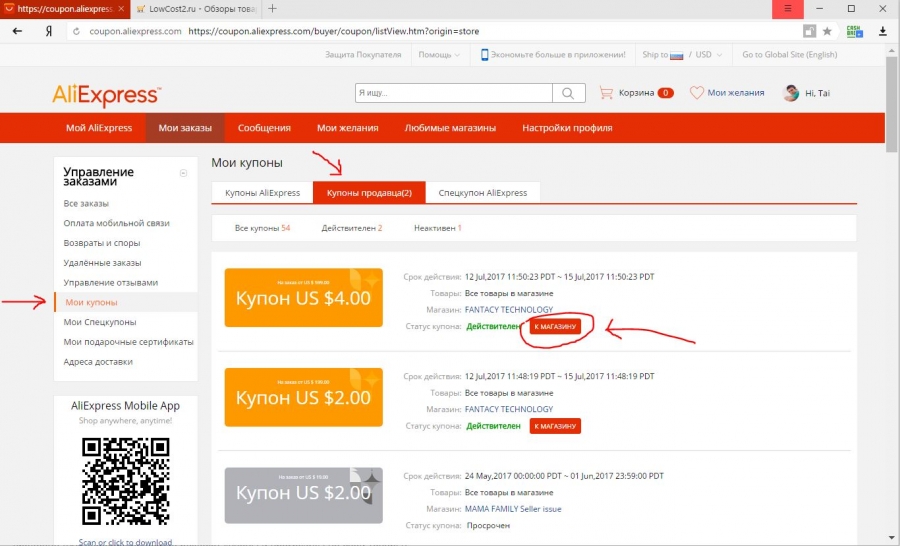Viewport: 900px width, 546px height.
Task: Click the page protection icon in address bar
Action: click(809, 31)
